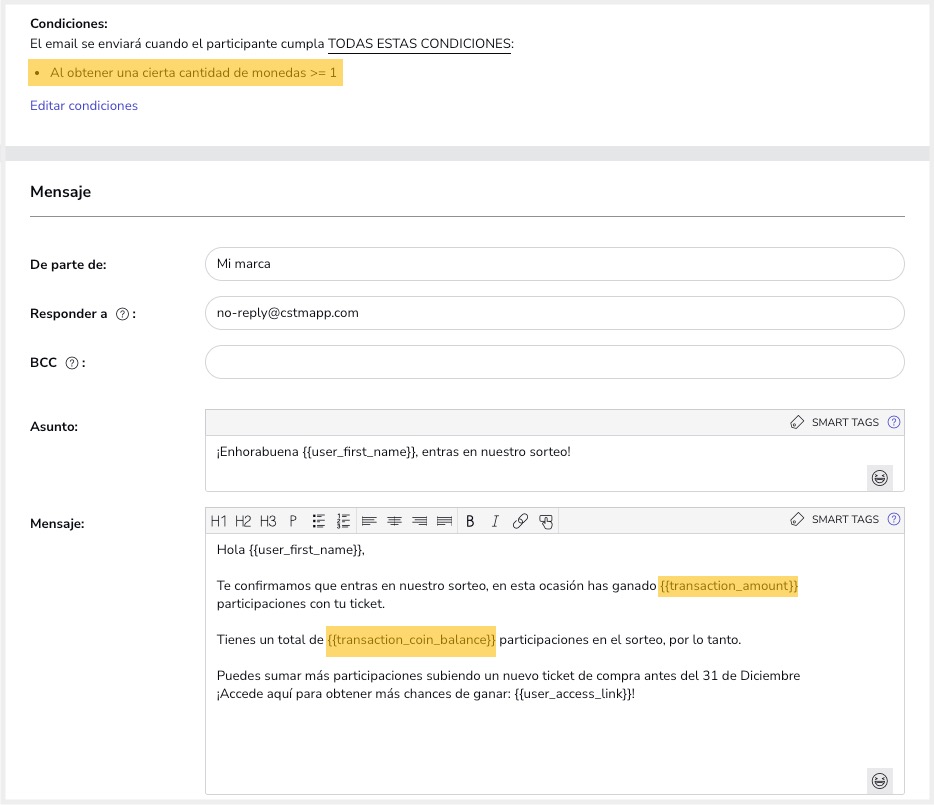The width and height of the screenshot is (934, 805).
Task: Apply H3 heading format
Action: click(x=268, y=521)
